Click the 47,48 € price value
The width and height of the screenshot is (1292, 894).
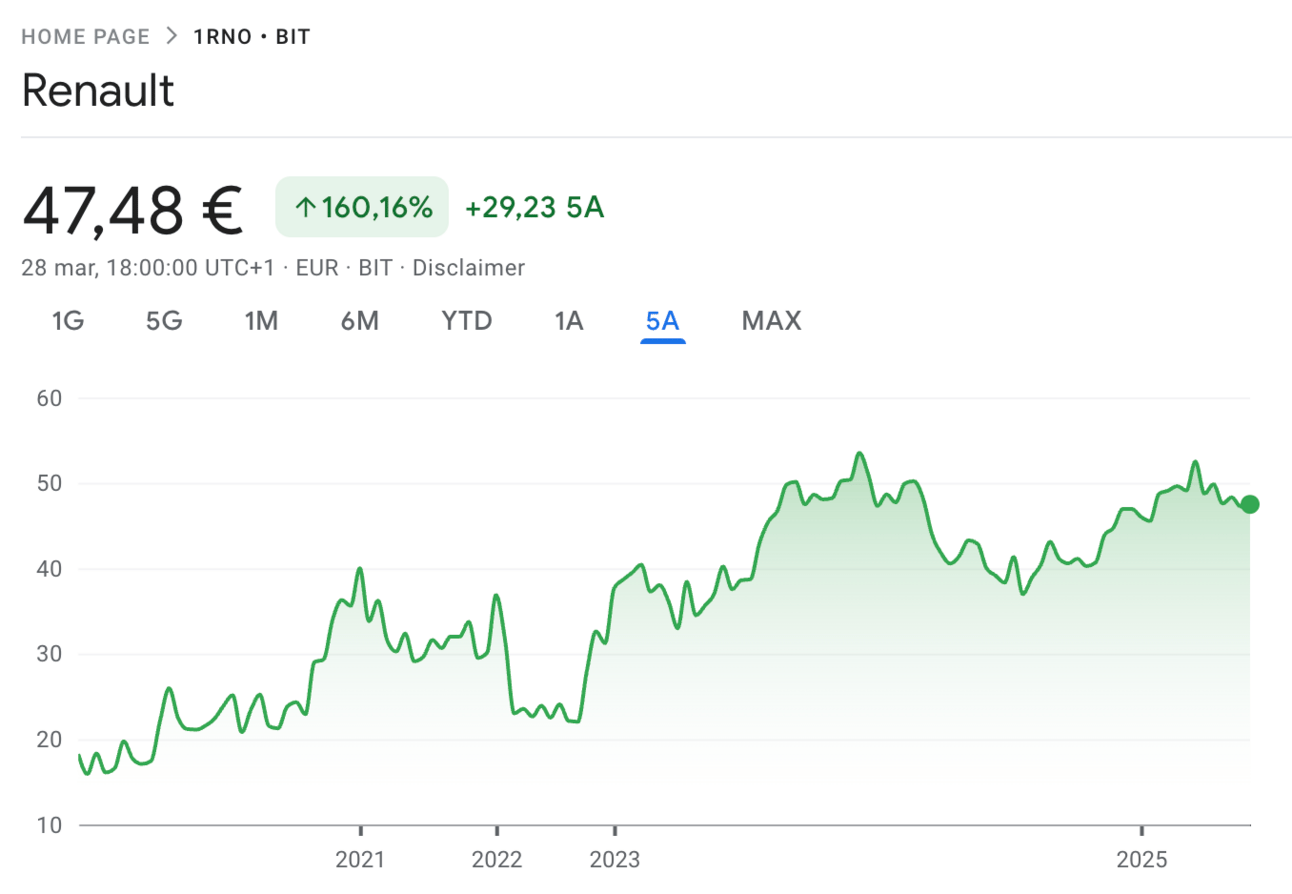point(132,210)
